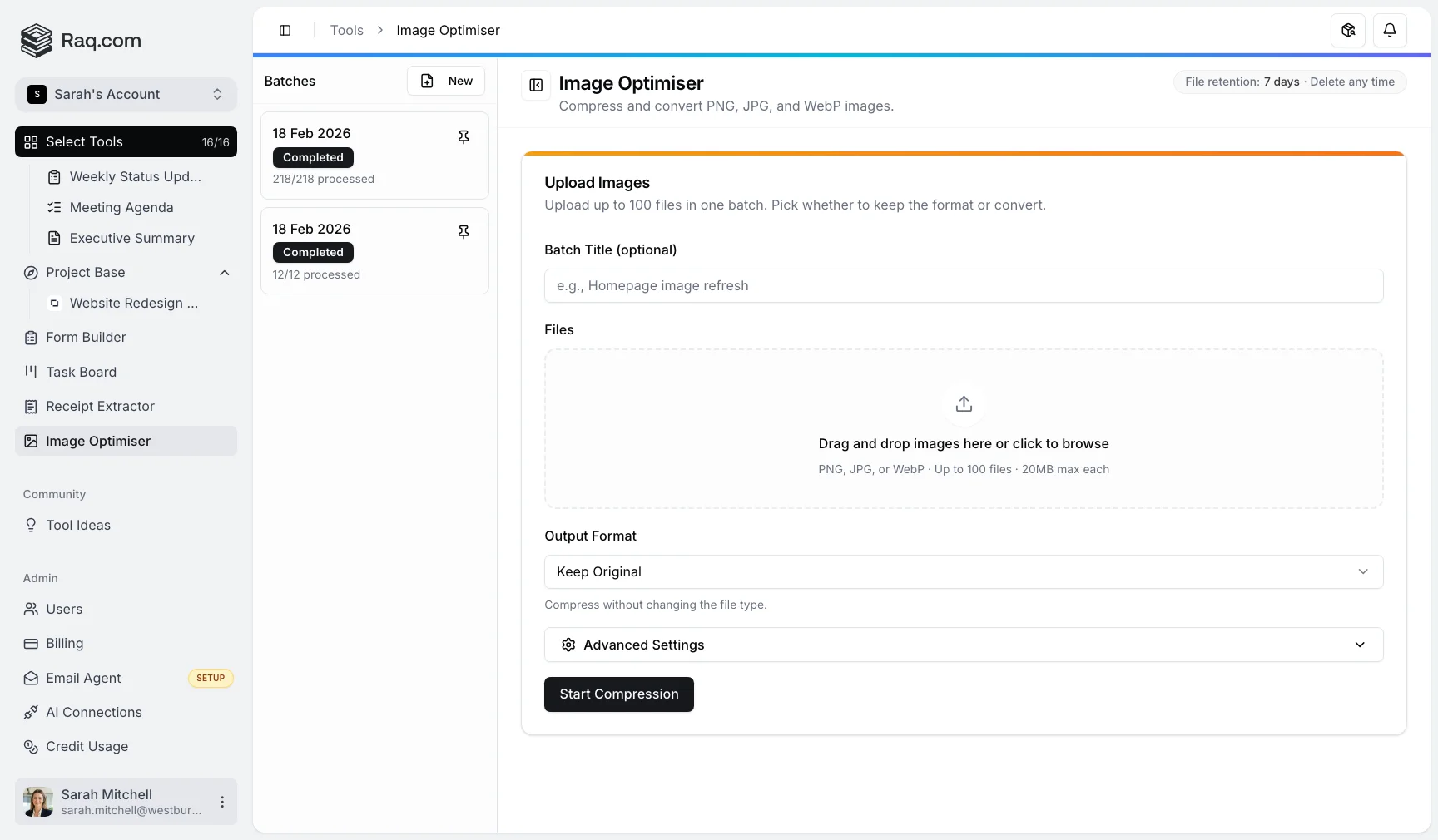The width and height of the screenshot is (1438, 840).
Task: Collapse the Project Base group
Action: [x=224, y=273]
